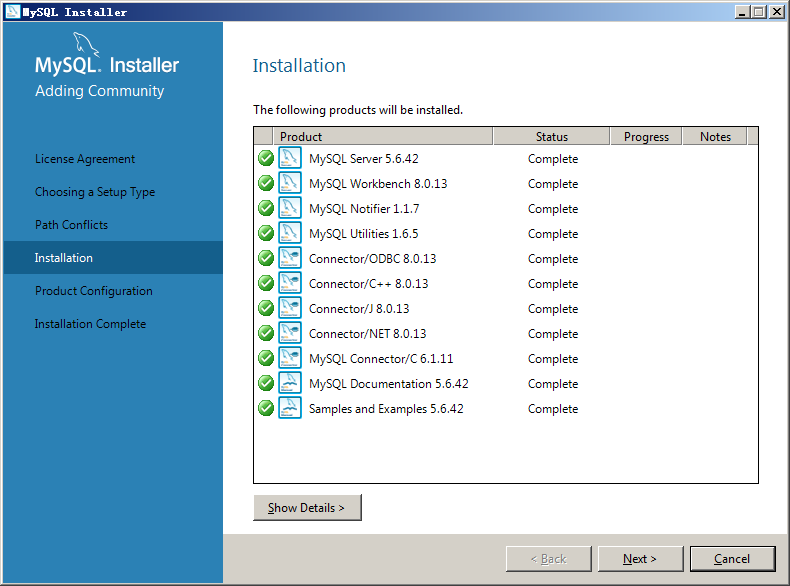Minimize the MySQL Installer window
Image resolution: width=790 pixels, height=586 pixels.
[x=741, y=12]
